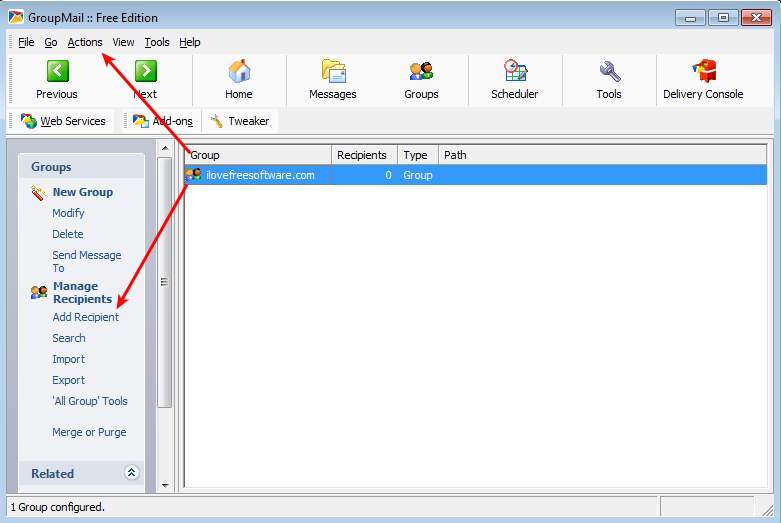Open the File menu

click(26, 42)
